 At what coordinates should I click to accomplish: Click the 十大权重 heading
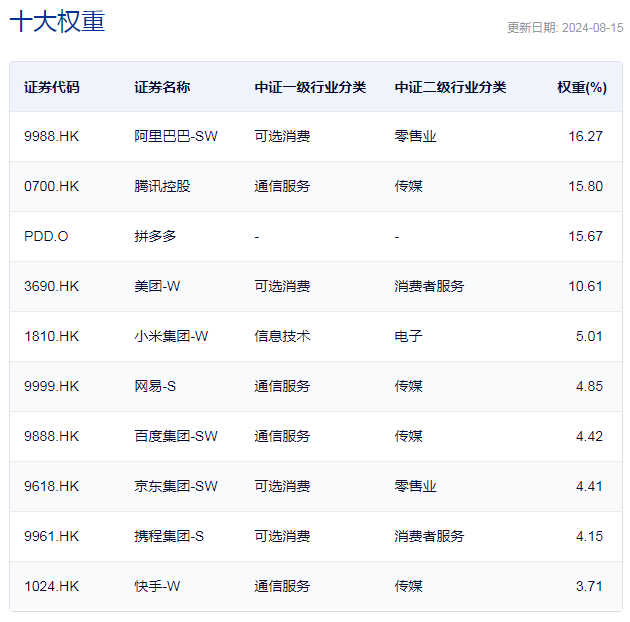pyautogui.click(x=57, y=21)
